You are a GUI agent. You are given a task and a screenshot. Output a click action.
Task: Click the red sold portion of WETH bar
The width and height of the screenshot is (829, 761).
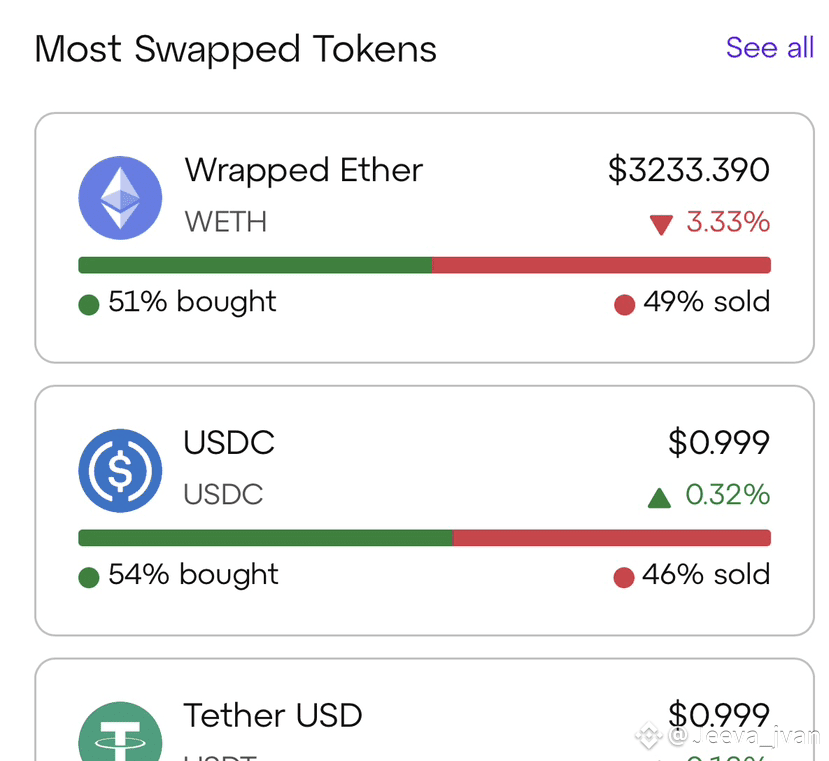click(x=600, y=265)
